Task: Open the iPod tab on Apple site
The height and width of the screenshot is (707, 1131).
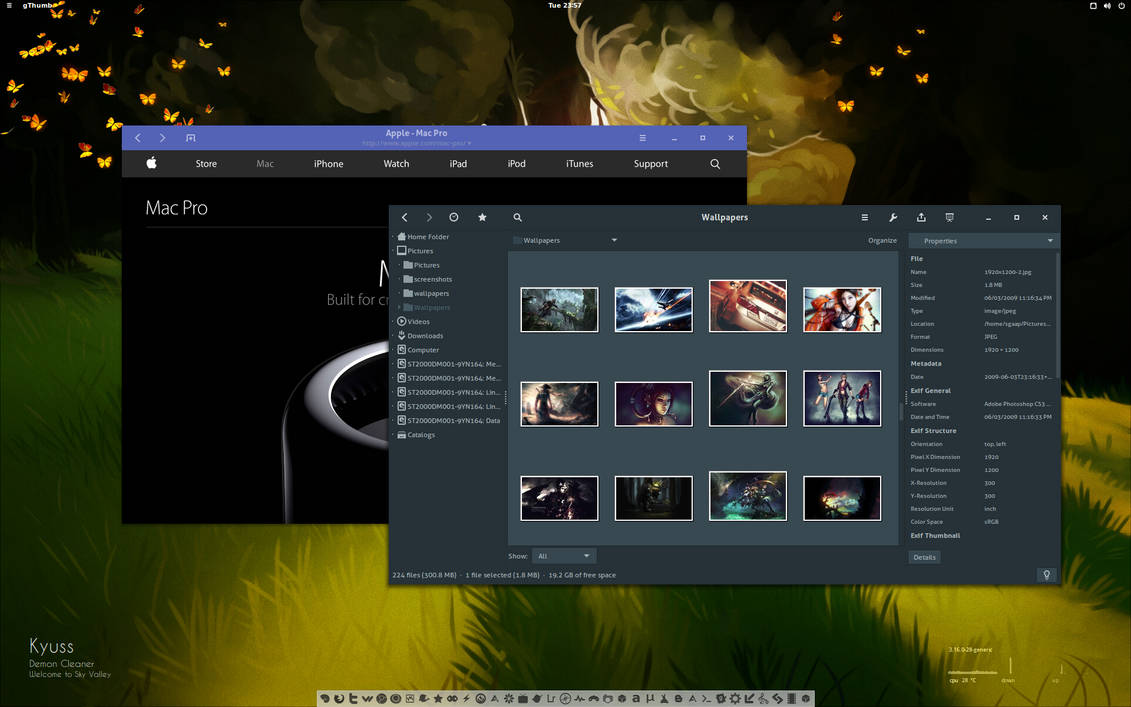Action: click(x=516, y=164)
